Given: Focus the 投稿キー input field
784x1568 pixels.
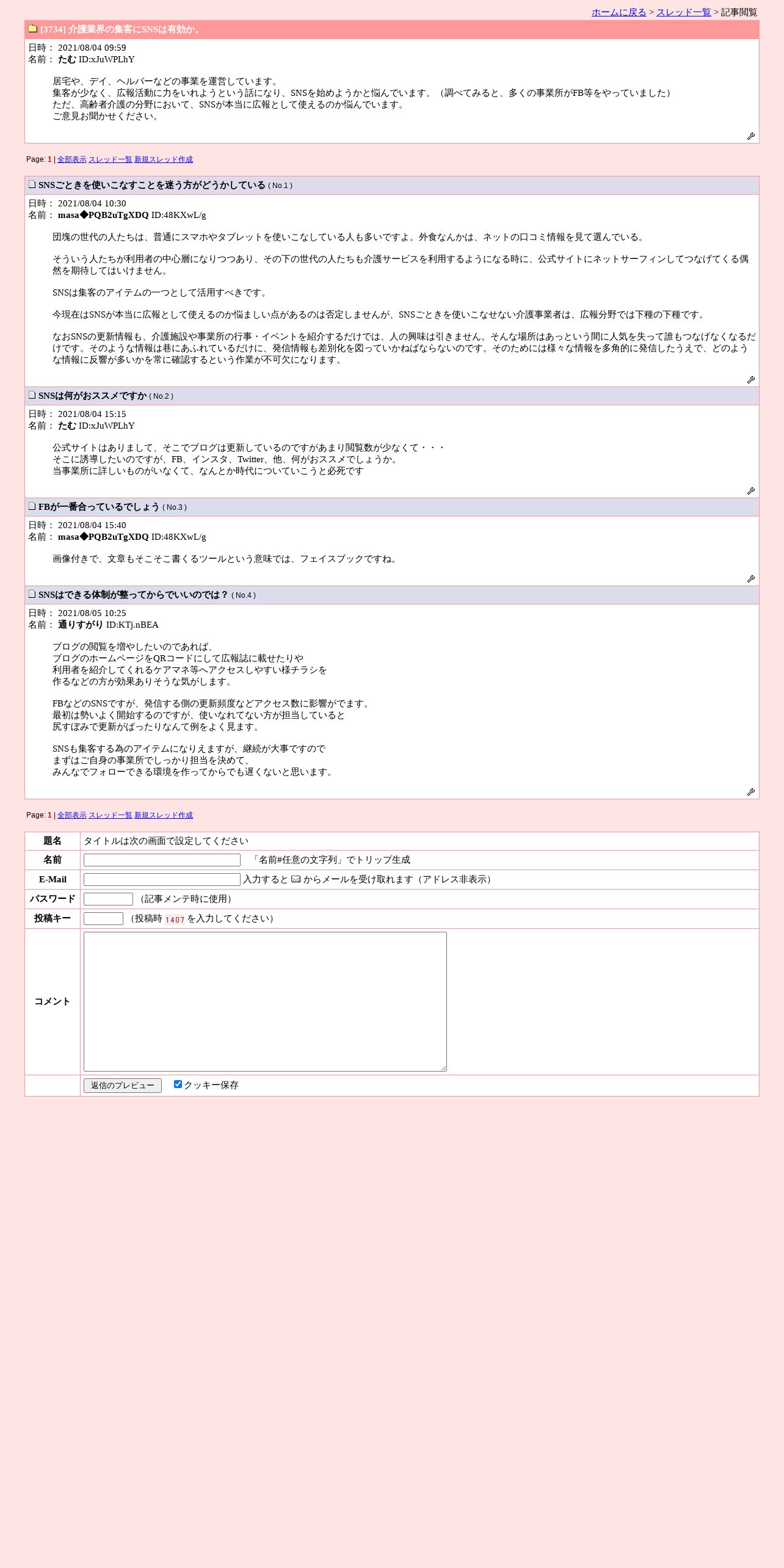Looking at the screenshot, I should pos(103,919).
